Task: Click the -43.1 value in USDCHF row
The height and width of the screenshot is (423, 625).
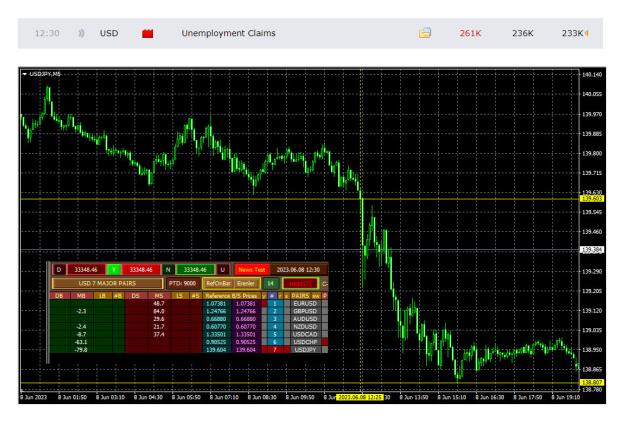Action: tap(81, 342)
